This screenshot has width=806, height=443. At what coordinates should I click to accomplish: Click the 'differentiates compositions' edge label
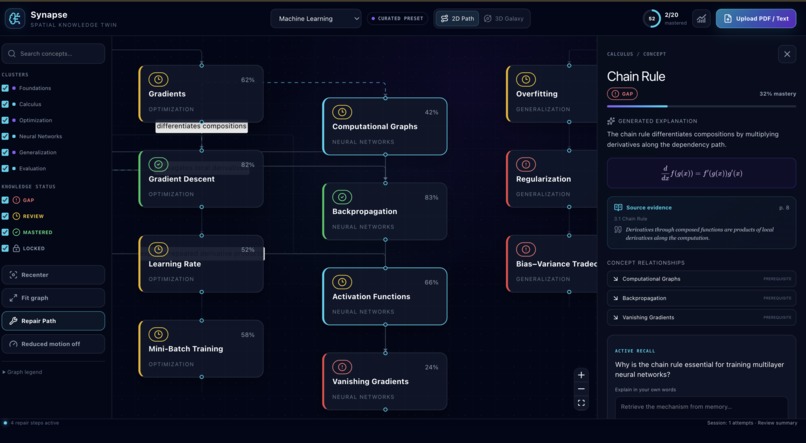point(202,126)
